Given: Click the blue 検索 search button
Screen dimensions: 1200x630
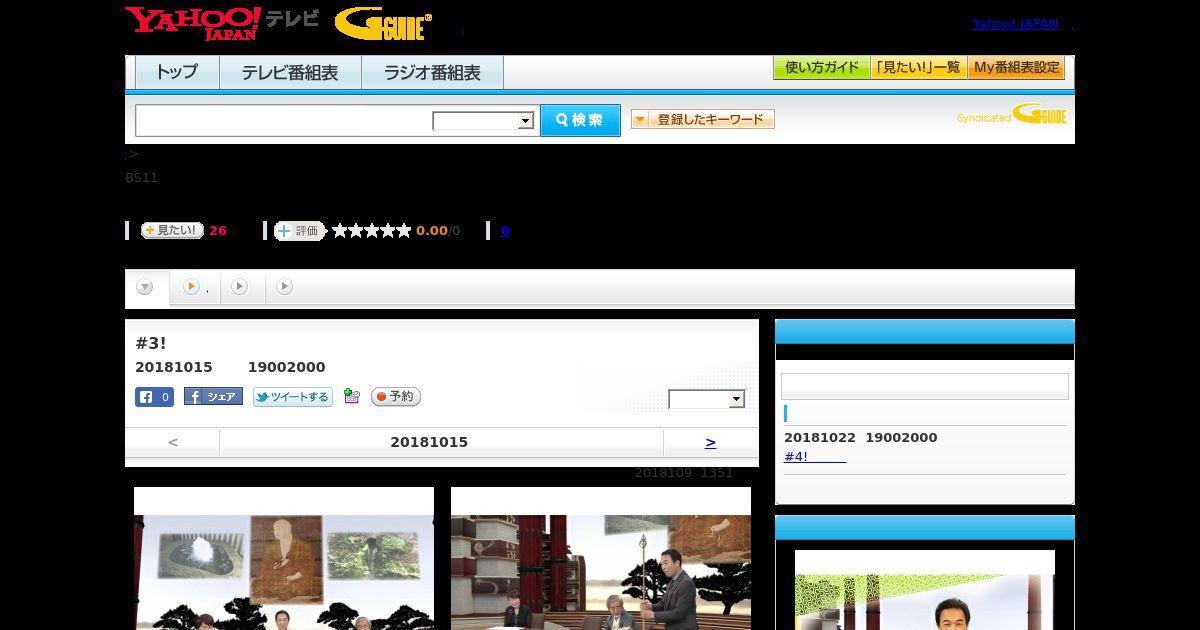Looking at the screenshot, I should point(580,120).
